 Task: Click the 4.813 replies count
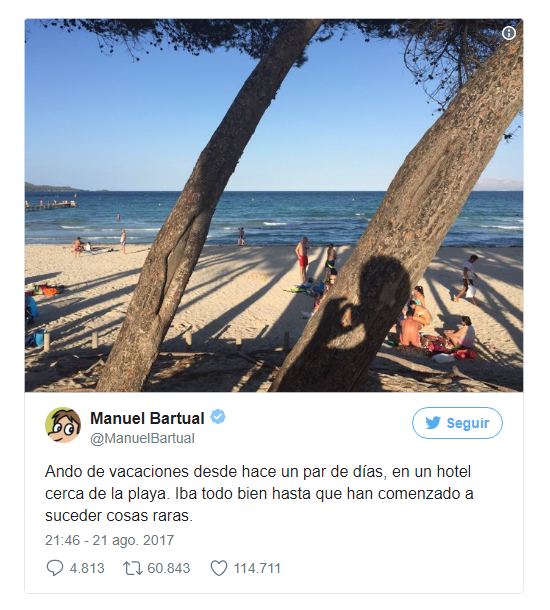tap(87, 568)
